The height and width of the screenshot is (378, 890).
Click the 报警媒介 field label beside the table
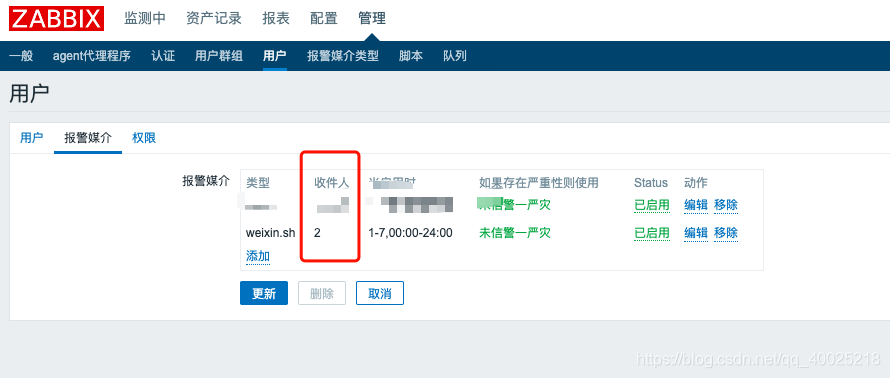point(205,182)
